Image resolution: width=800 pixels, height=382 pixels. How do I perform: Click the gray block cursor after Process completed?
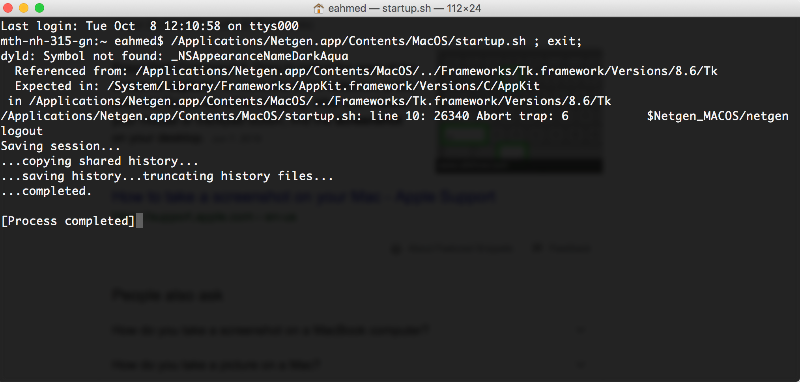[139, 221]
